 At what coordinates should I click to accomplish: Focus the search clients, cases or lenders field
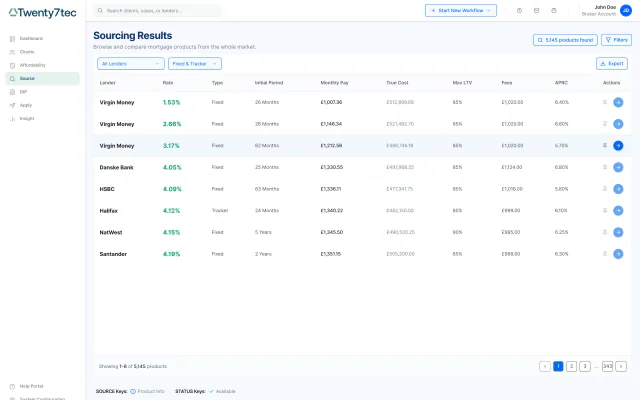(x=158, y=11)
